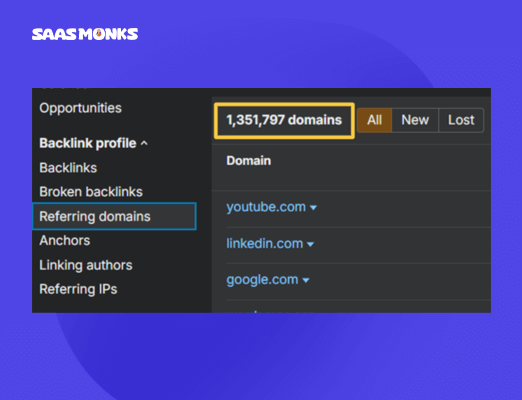Switch to the New filter tab
Image resolution: width=522 pixels, height=400 pixels.
pos(415,120)
